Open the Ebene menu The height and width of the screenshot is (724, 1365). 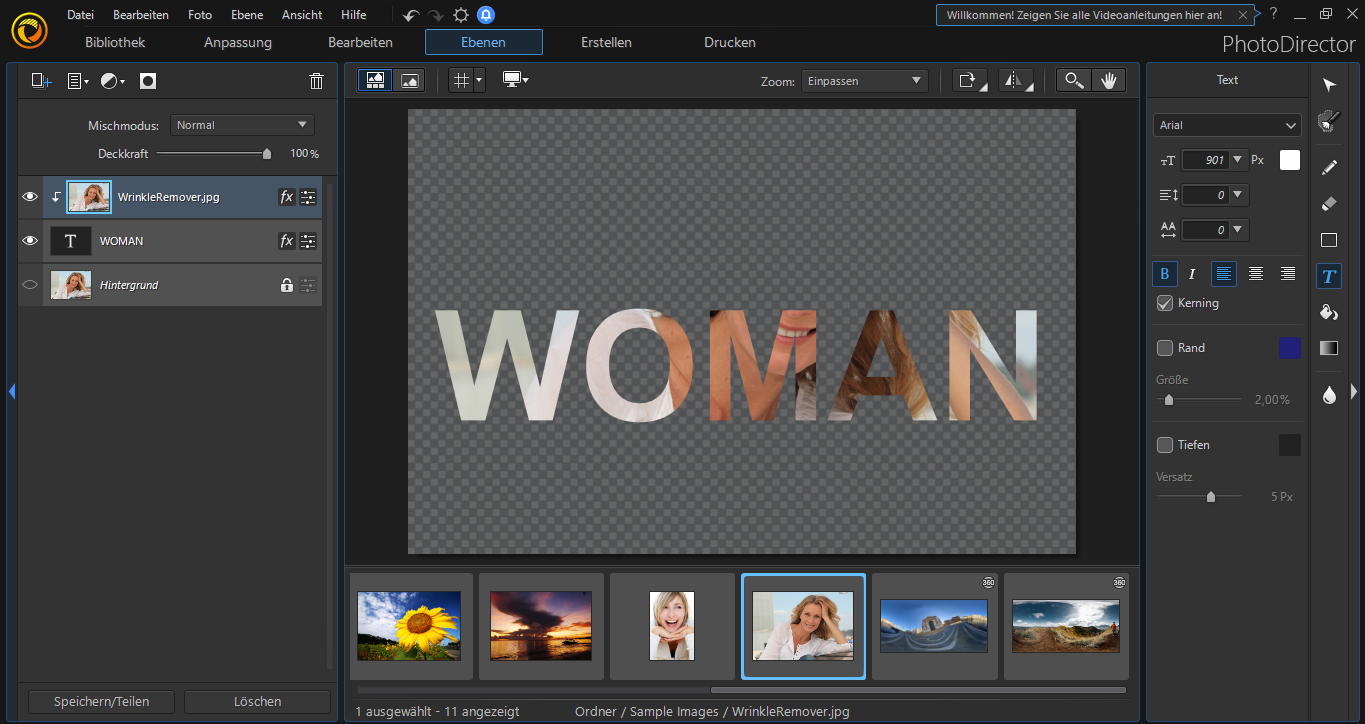pyautogui.click(x=247, y=15)
